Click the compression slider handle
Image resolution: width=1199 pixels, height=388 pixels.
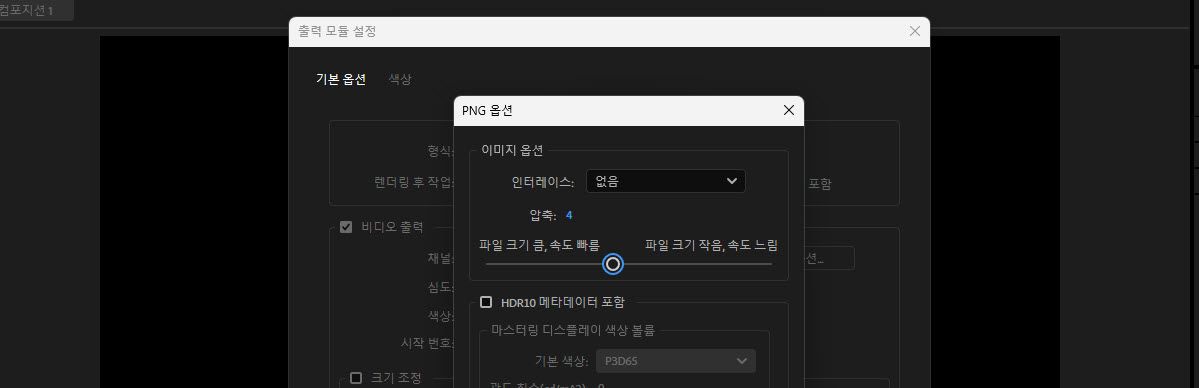click(612, 264)
